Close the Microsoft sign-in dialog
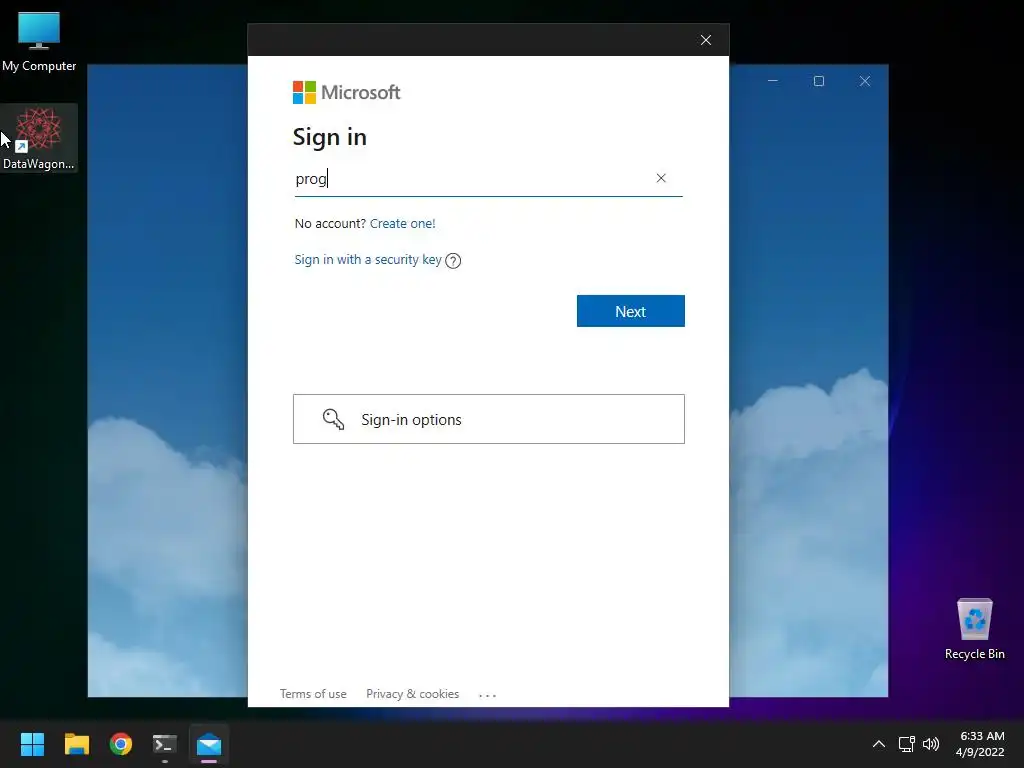 click(x=706, y=40)
